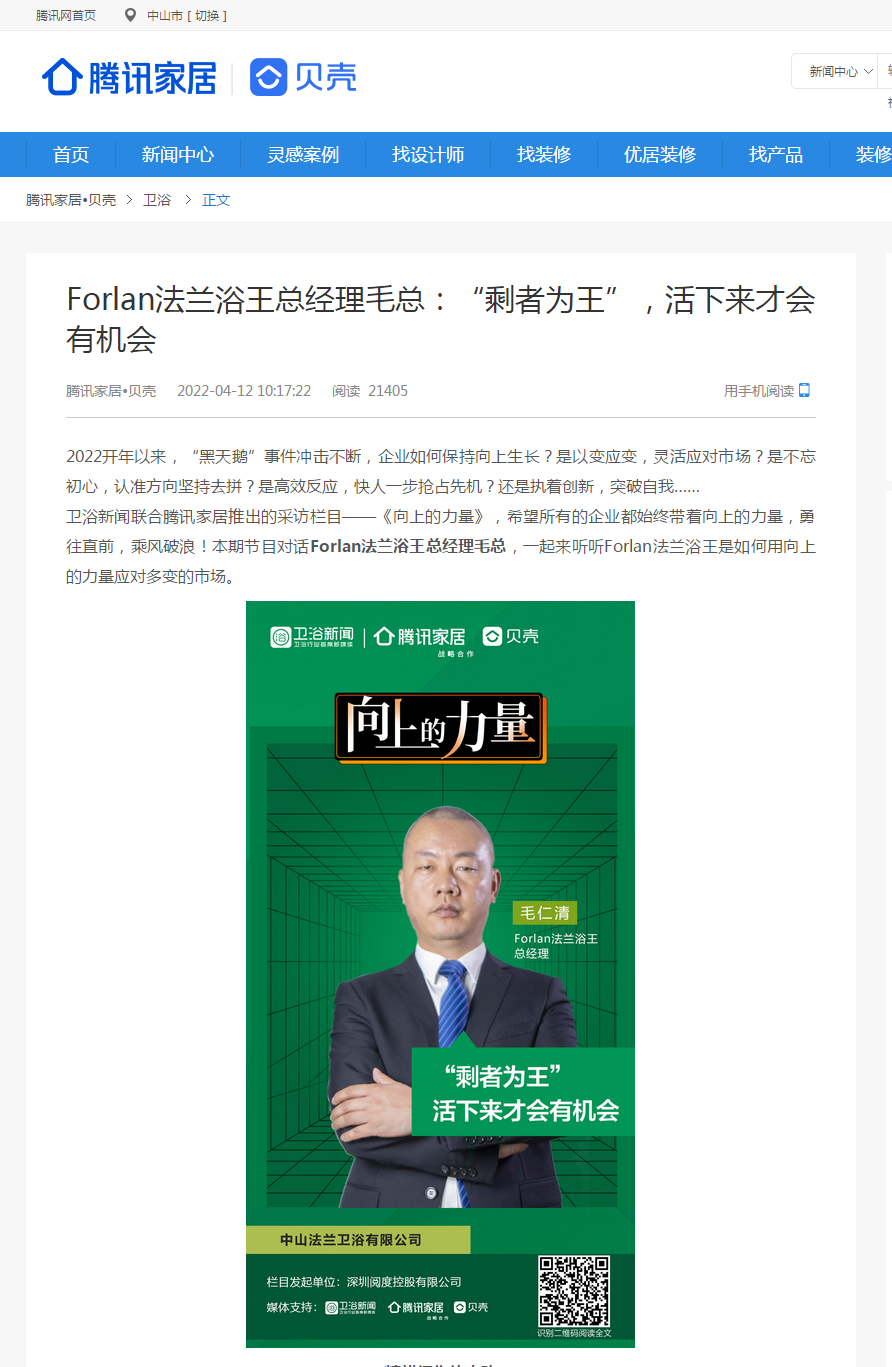Open the 腾讯网首页 link in the top bar
Screen dimensions: 892x1367
coord(66,15)
